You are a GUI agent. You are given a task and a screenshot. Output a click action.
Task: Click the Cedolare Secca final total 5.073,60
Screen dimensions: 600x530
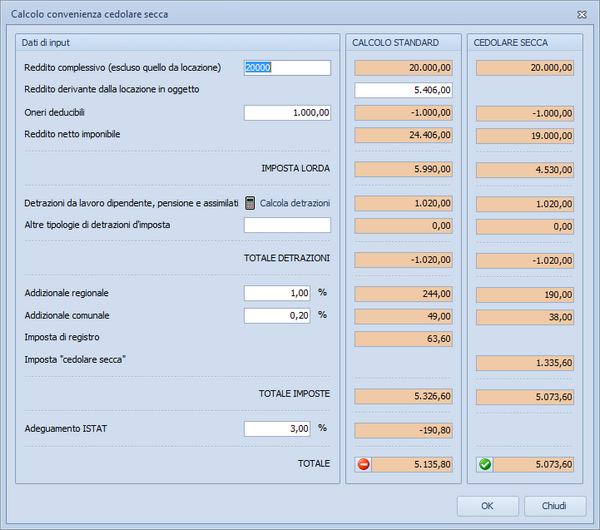[533, 465]
